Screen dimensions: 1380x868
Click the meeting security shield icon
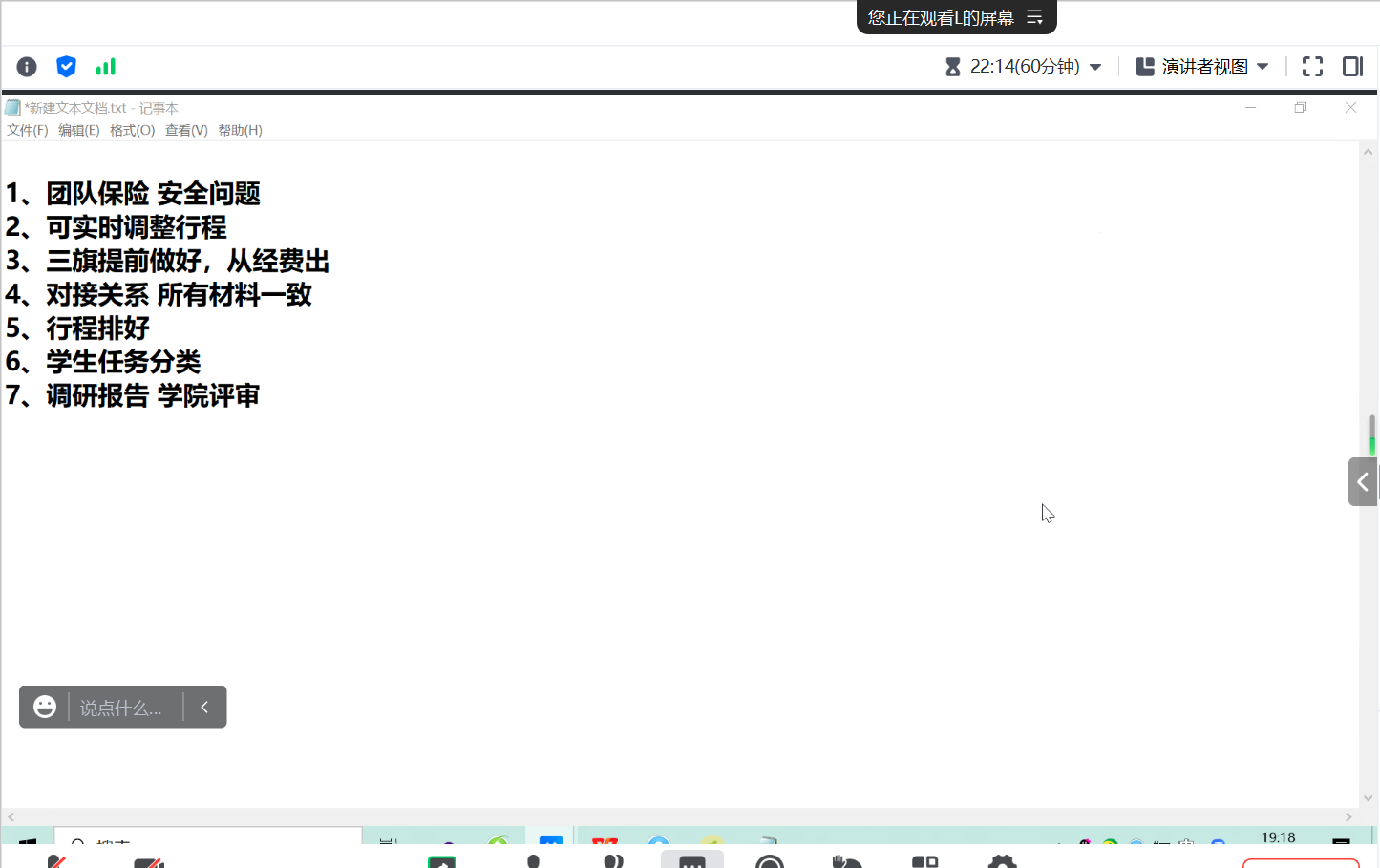tap(66, 67)
